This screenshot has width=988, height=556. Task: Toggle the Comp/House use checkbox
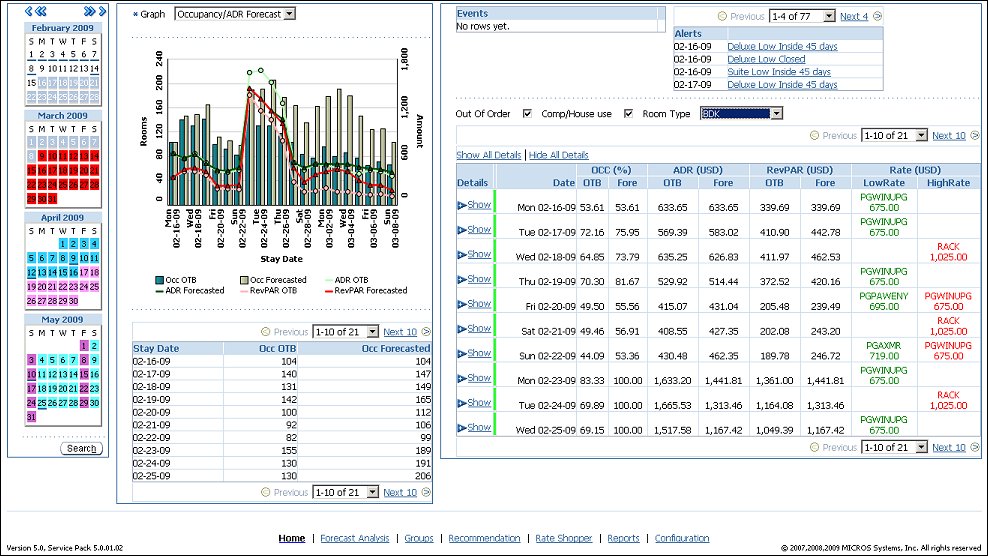coord(628,114)
